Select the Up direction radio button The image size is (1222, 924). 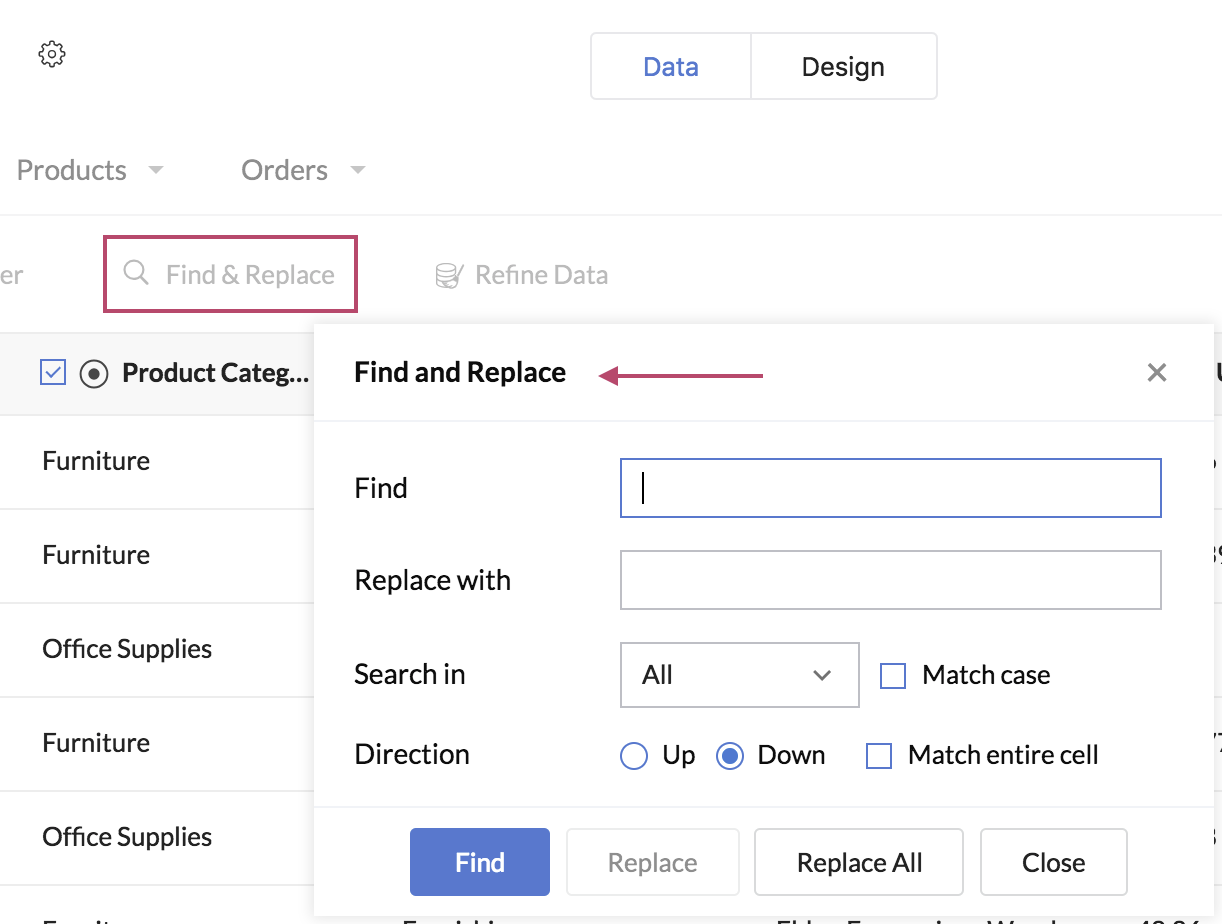pos(634,756)
